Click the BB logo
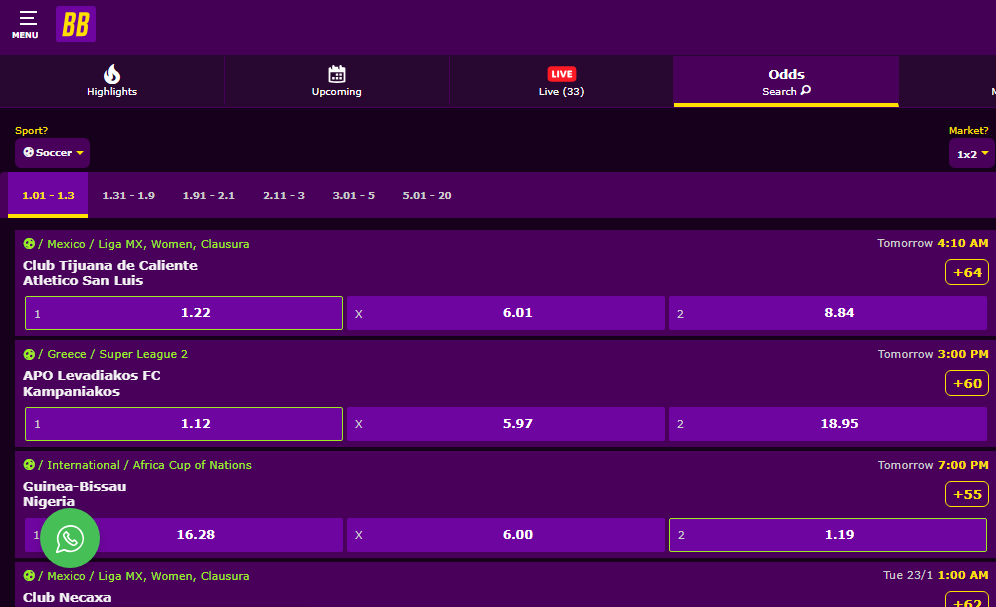 click(76, 24)
